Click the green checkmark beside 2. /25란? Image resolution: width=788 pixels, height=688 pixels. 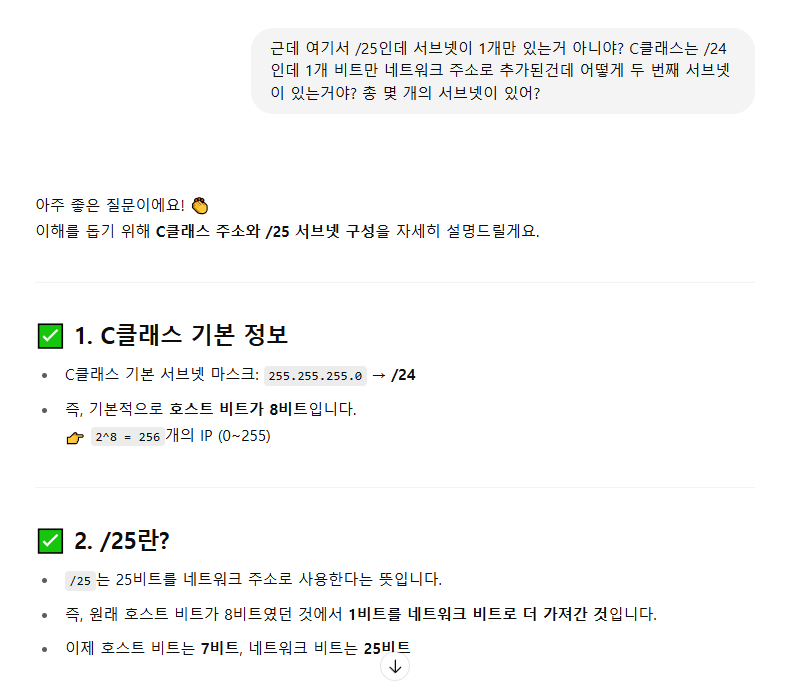pos(50,541)
